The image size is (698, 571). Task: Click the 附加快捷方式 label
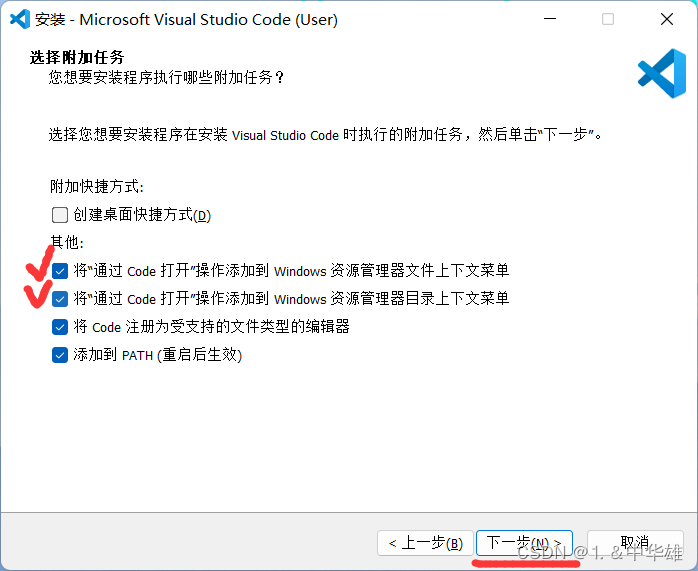coord(97,186)
